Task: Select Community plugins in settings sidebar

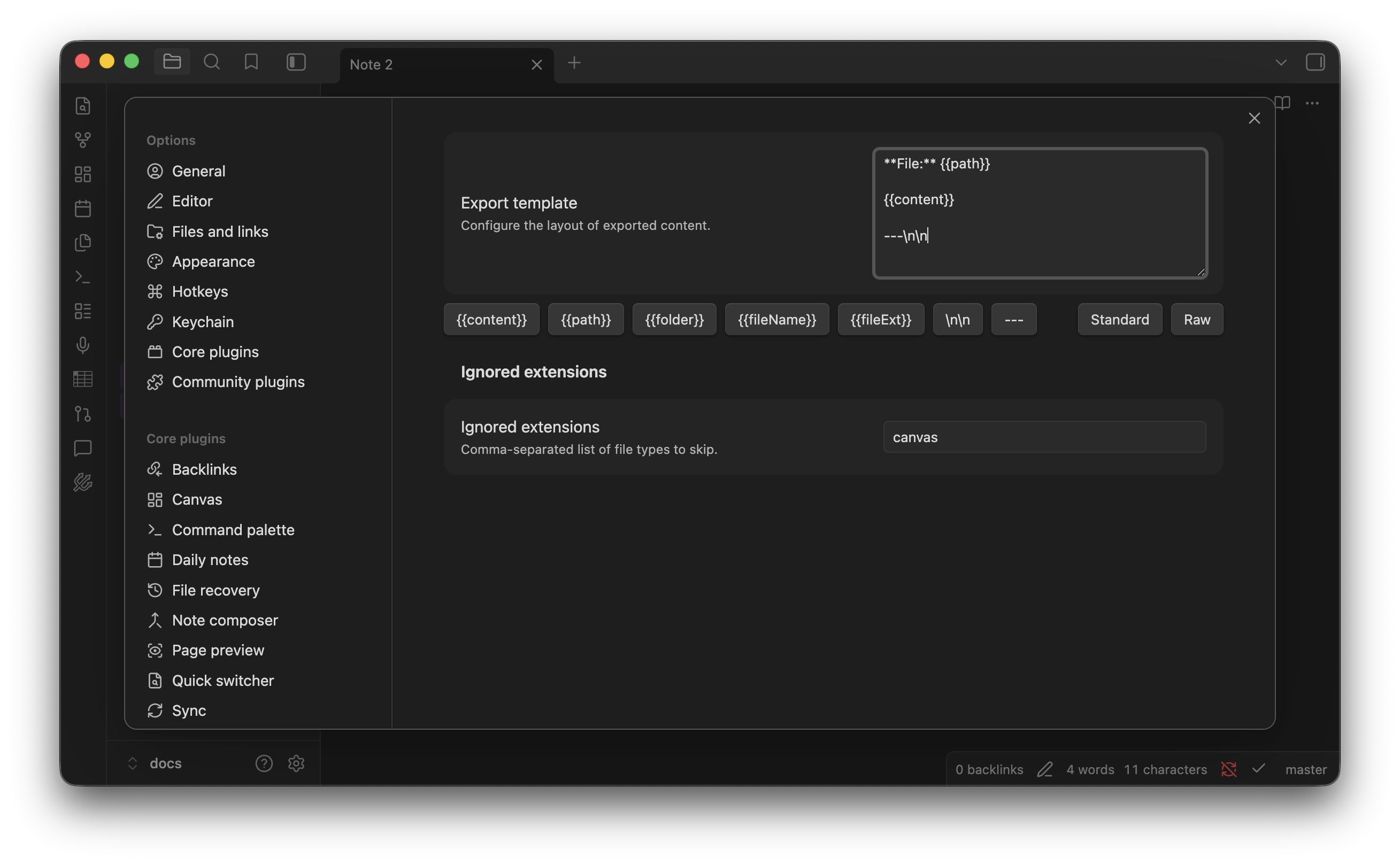Action: tap(238, 382)
